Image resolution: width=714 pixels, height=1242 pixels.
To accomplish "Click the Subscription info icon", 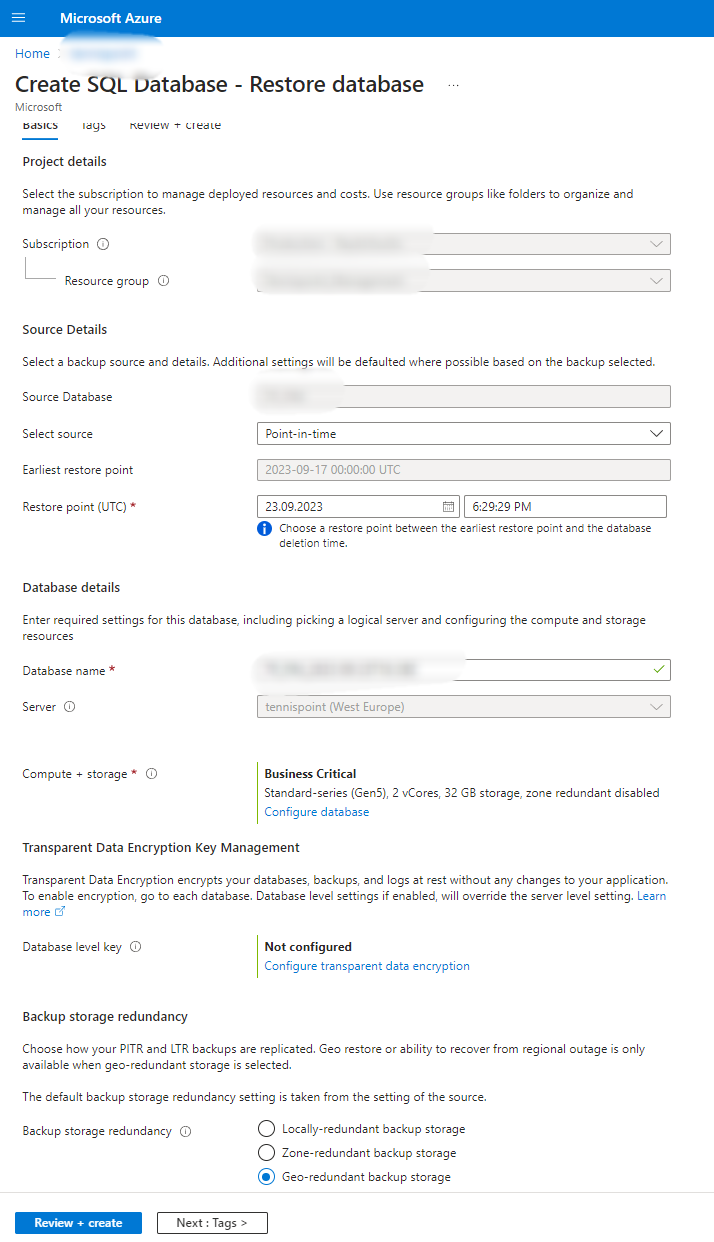I will pyautogui.click(x=104, y=243).
